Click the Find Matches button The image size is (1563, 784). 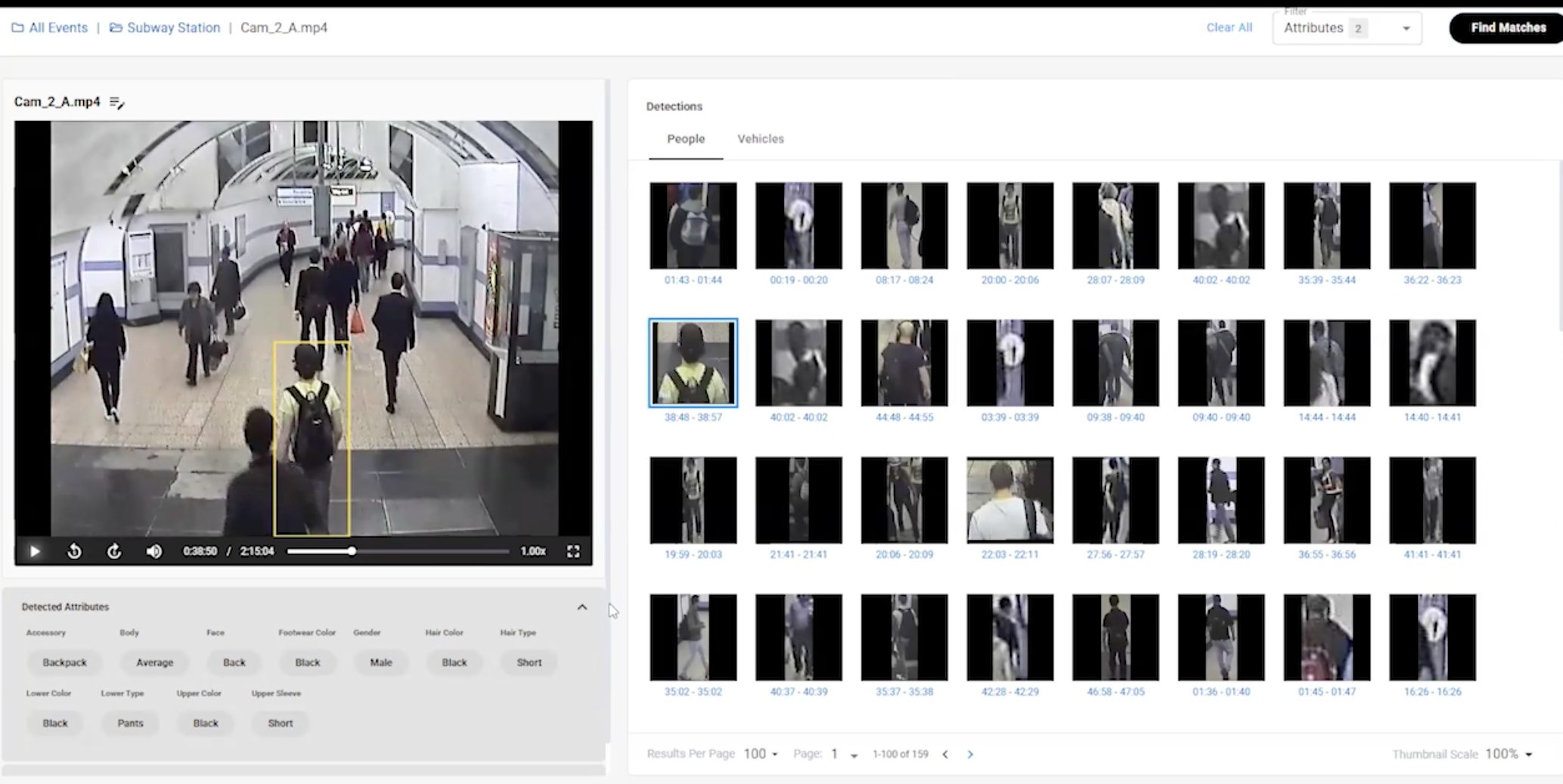point(1507,28)
